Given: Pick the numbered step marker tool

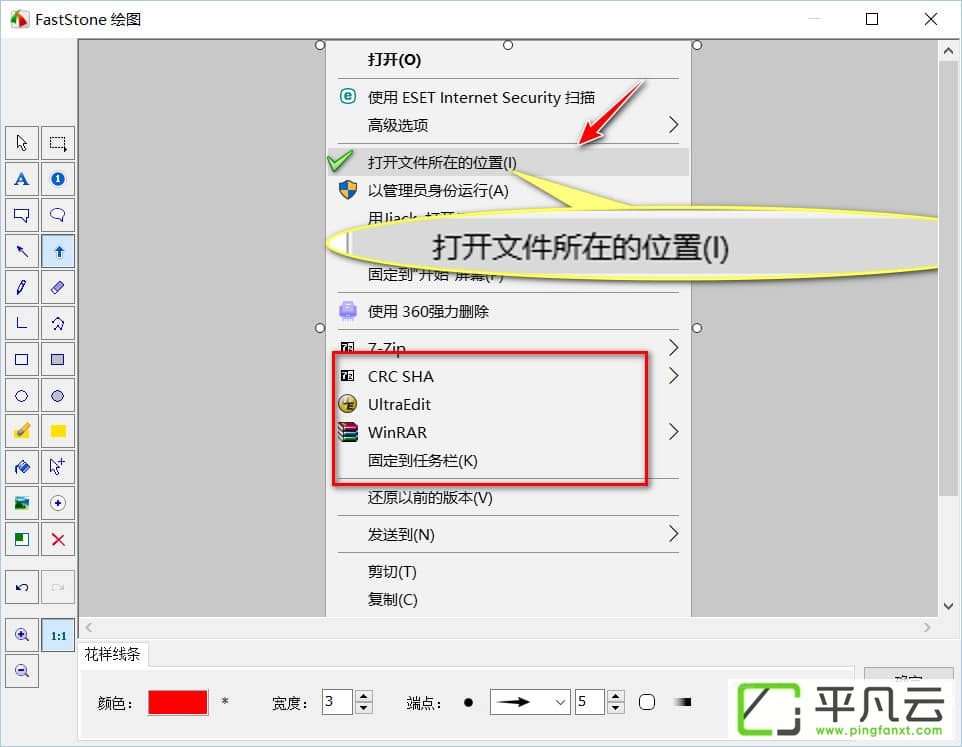Looking at the screenshot, I should (x=58, y=179).
